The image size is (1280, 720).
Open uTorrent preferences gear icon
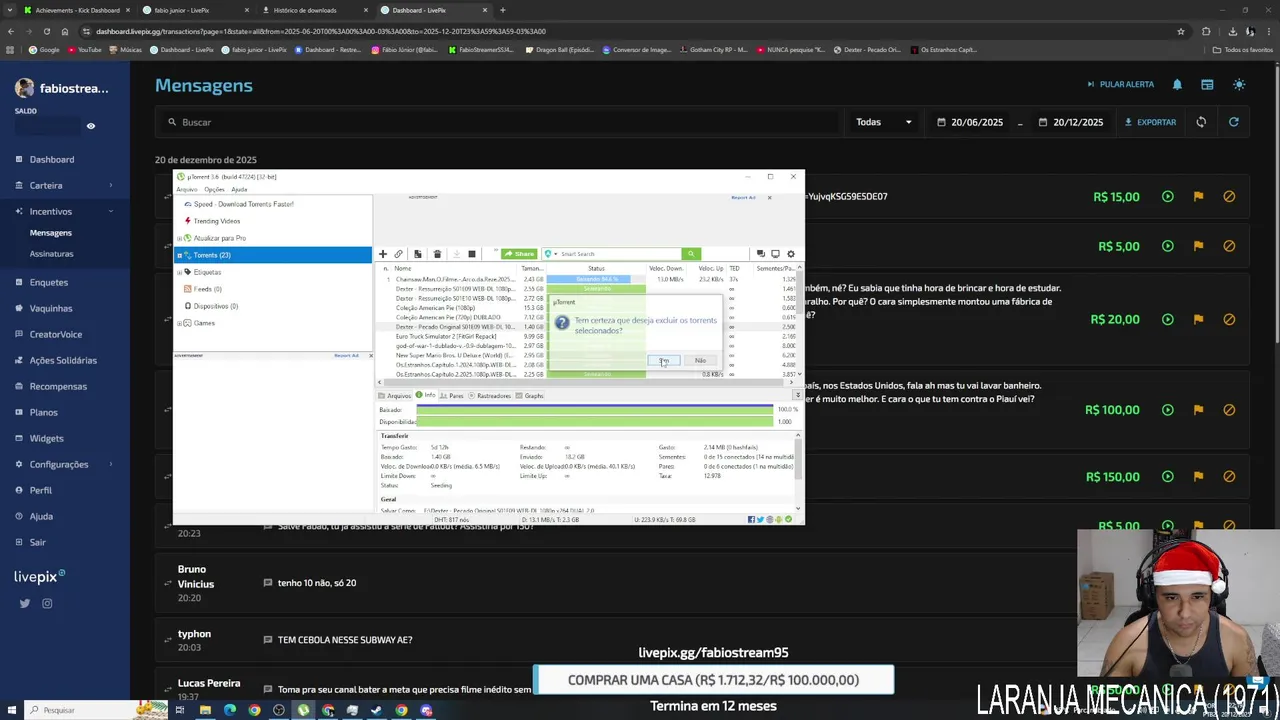point(791,254)
